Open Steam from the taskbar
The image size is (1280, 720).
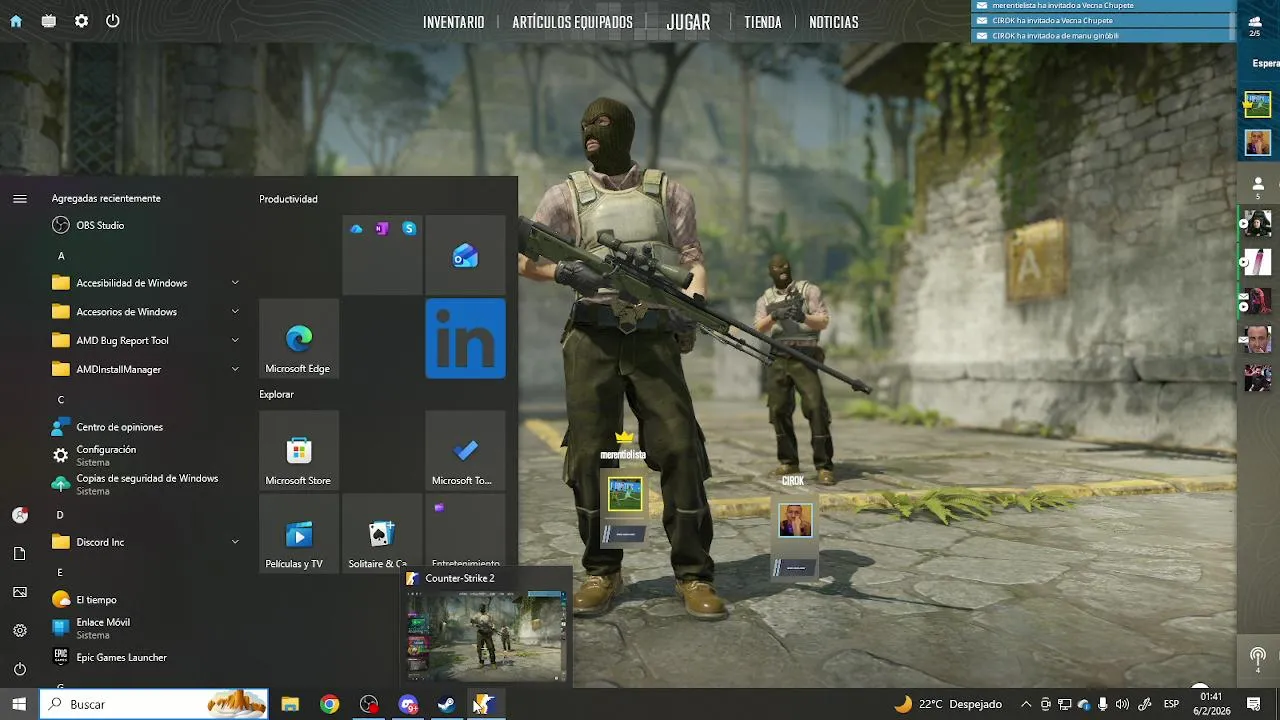(x=446, y=704)
